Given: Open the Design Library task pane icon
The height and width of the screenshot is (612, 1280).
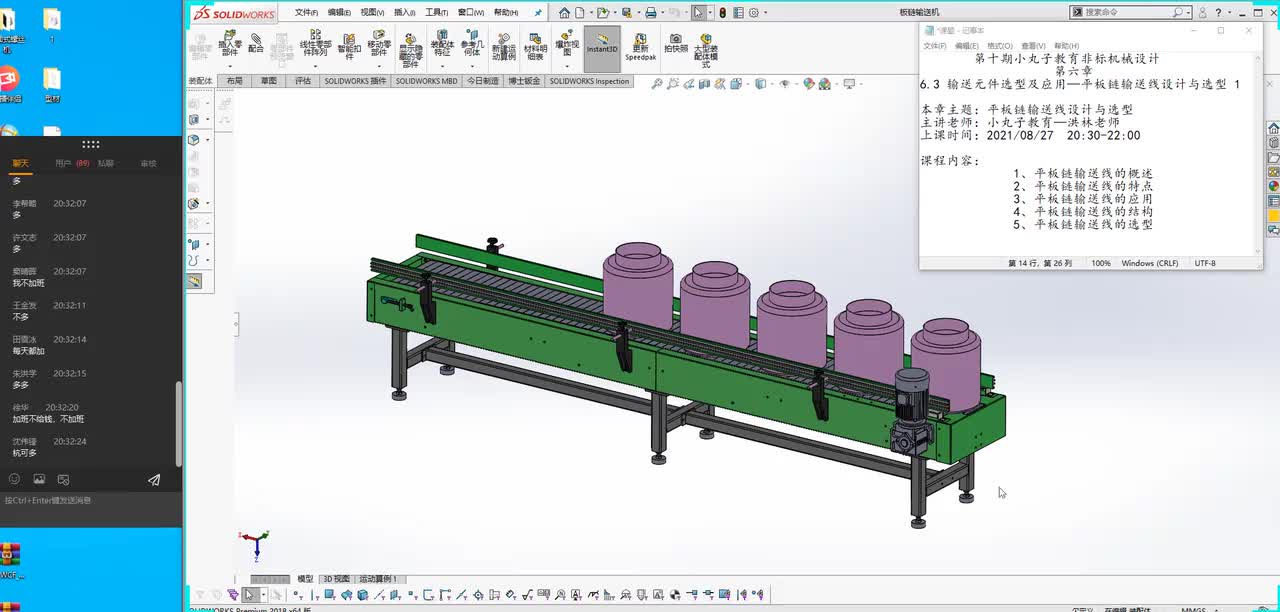Looking at the screenshot, I should point(1273,143).
